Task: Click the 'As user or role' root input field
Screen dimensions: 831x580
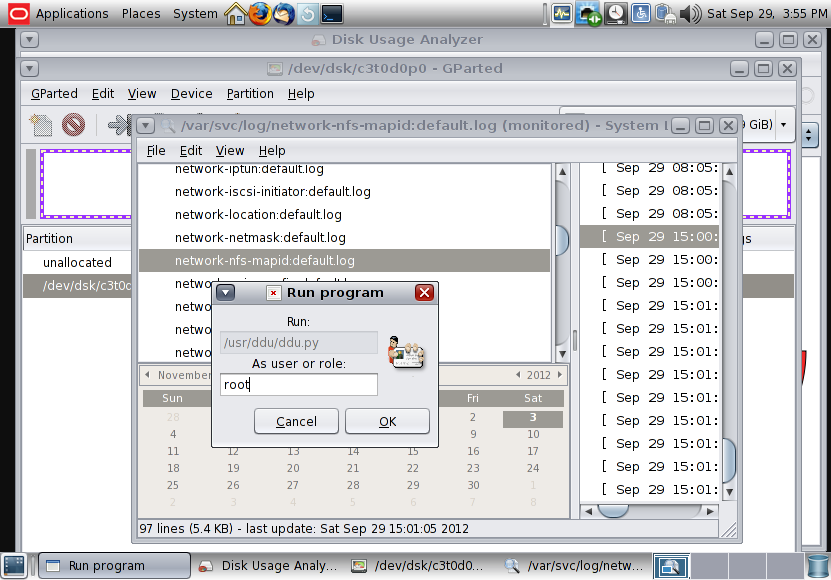Action: click(299, 384)
